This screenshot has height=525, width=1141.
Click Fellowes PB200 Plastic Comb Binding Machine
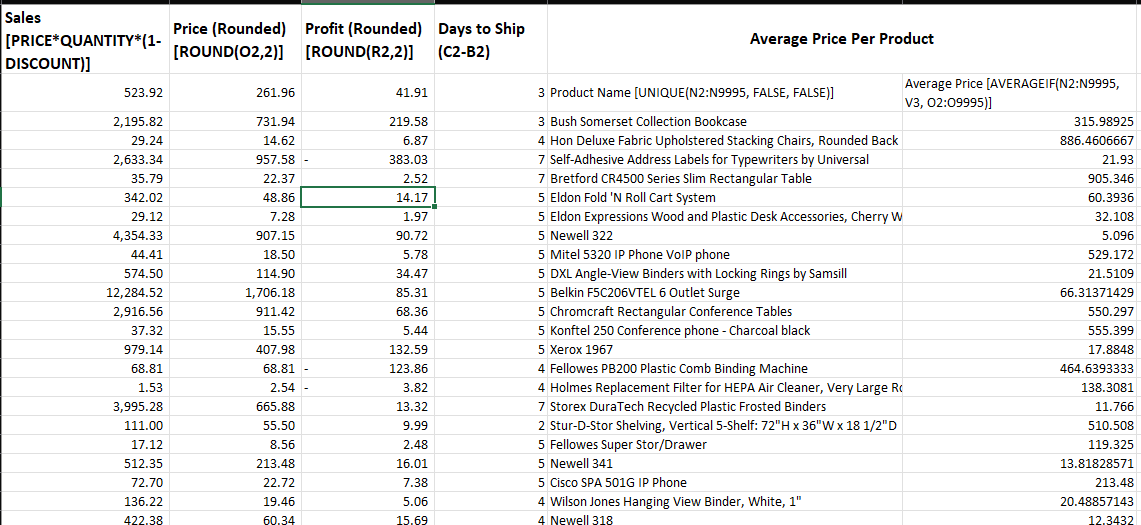pyautogui.click(x=725, y=368)
